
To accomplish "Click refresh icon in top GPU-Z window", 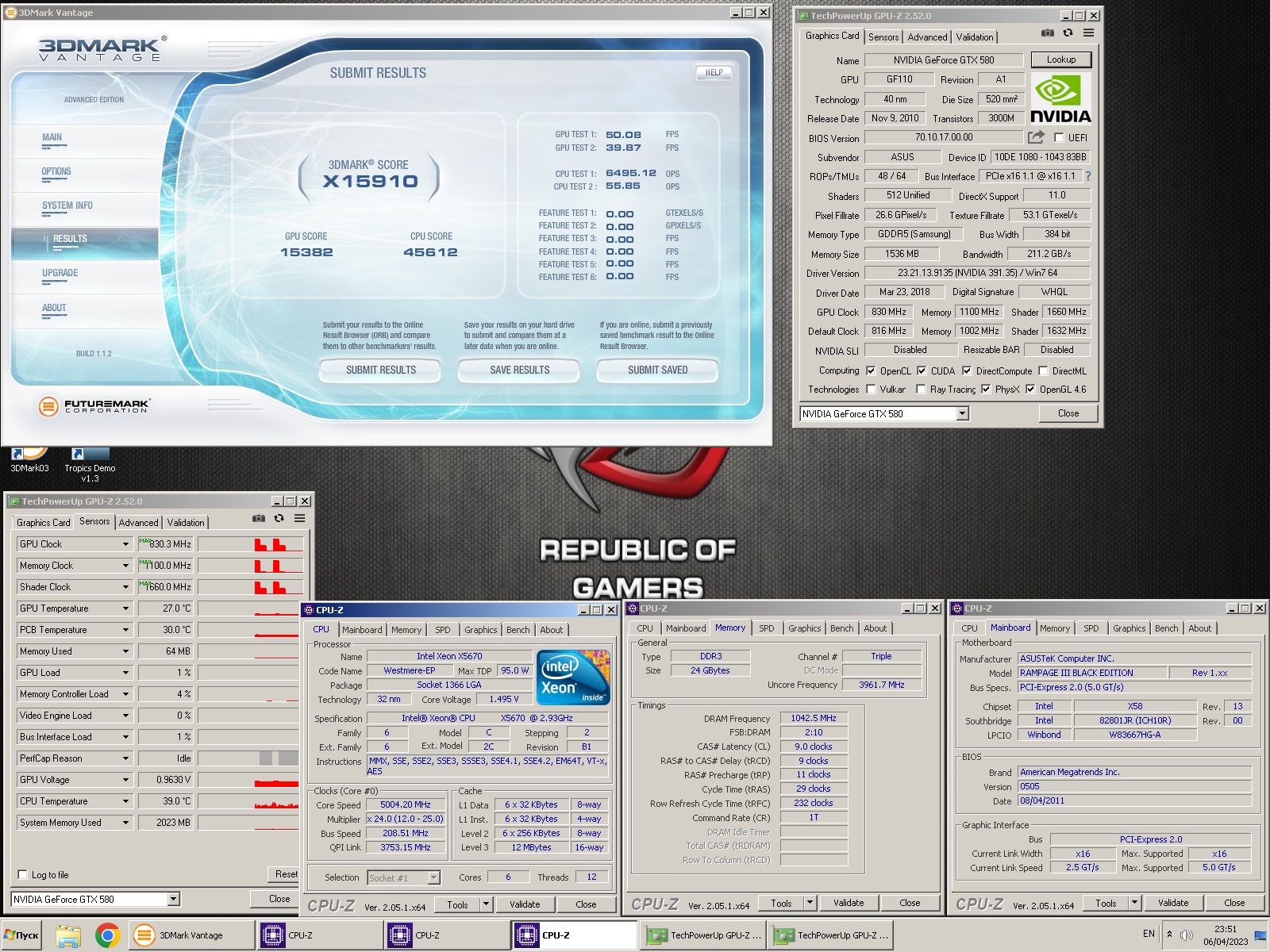I will (1068, 33).
